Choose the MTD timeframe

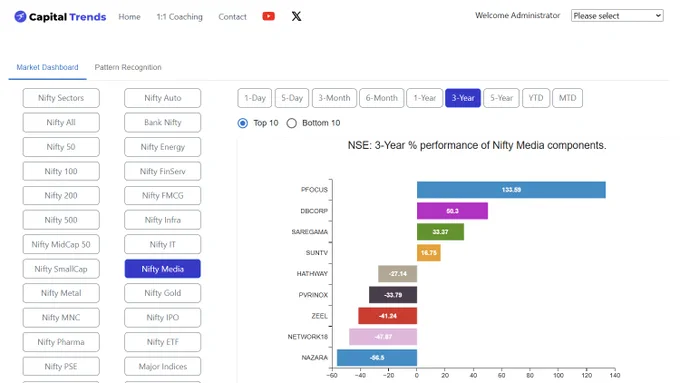click(x=567, y=98)
